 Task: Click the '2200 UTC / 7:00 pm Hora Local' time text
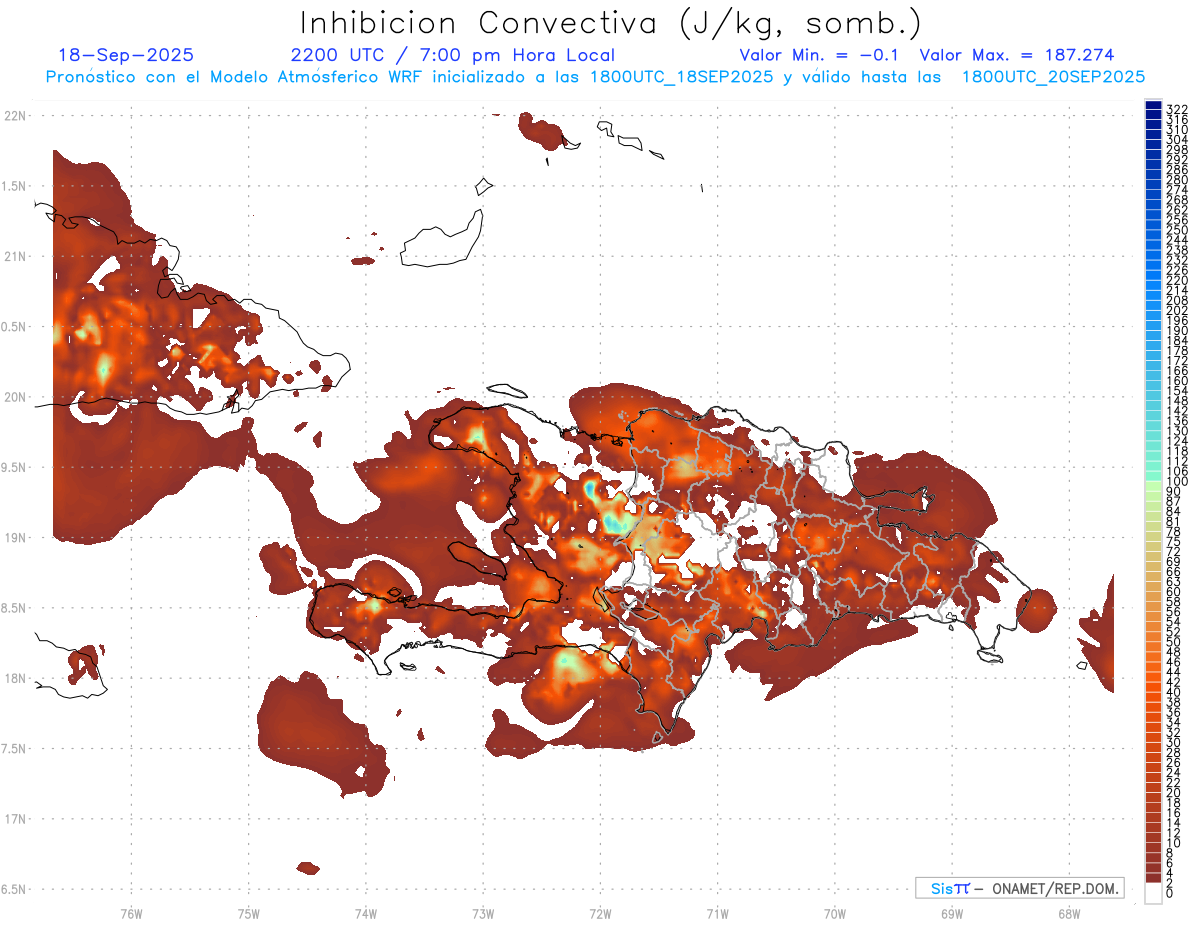tap(453, 55)
